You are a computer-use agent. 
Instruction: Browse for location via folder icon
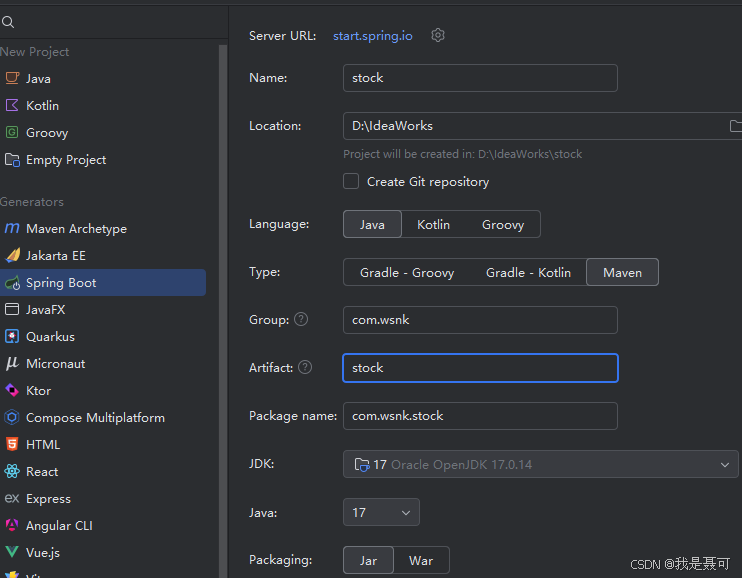pyautogui.click(x=735, y=125)
